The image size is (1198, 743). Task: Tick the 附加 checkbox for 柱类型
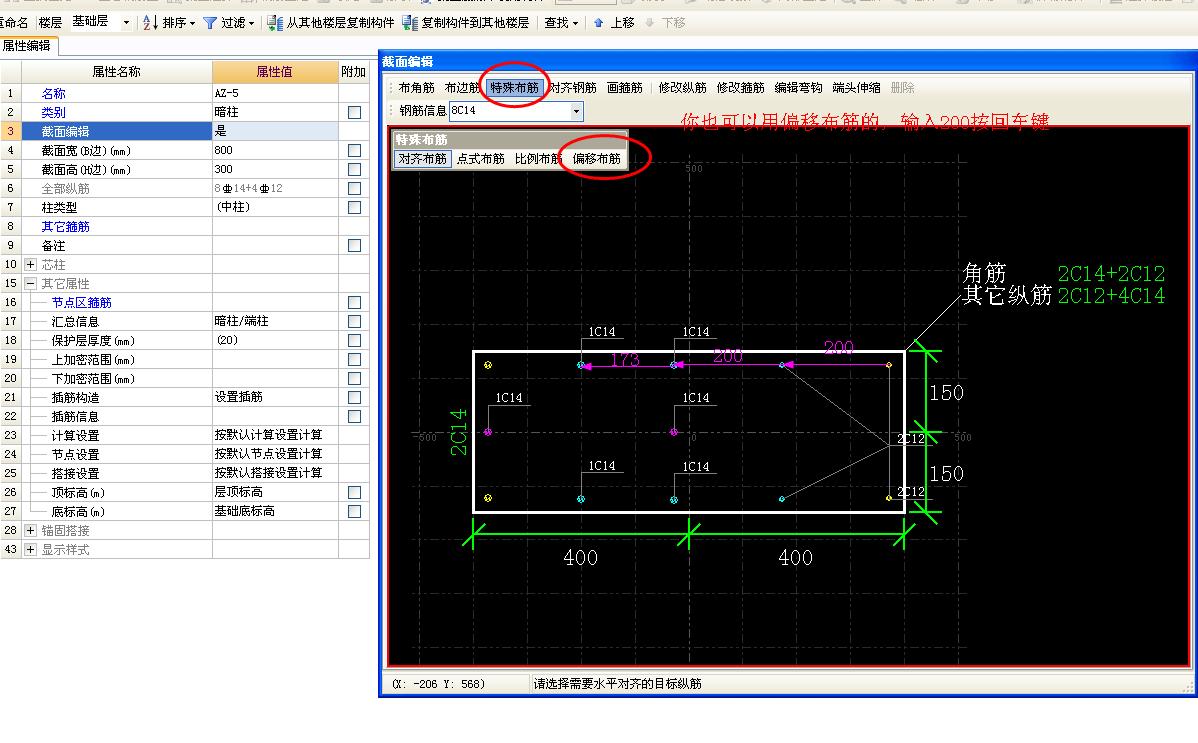point(355,207)
